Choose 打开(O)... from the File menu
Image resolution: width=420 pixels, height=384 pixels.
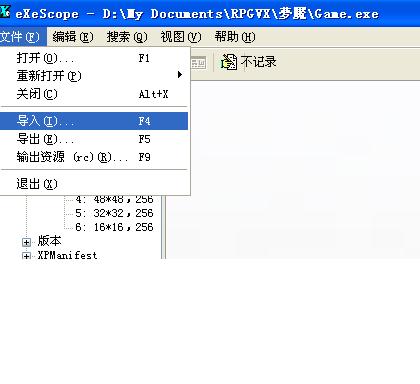[x=94, y=58]
